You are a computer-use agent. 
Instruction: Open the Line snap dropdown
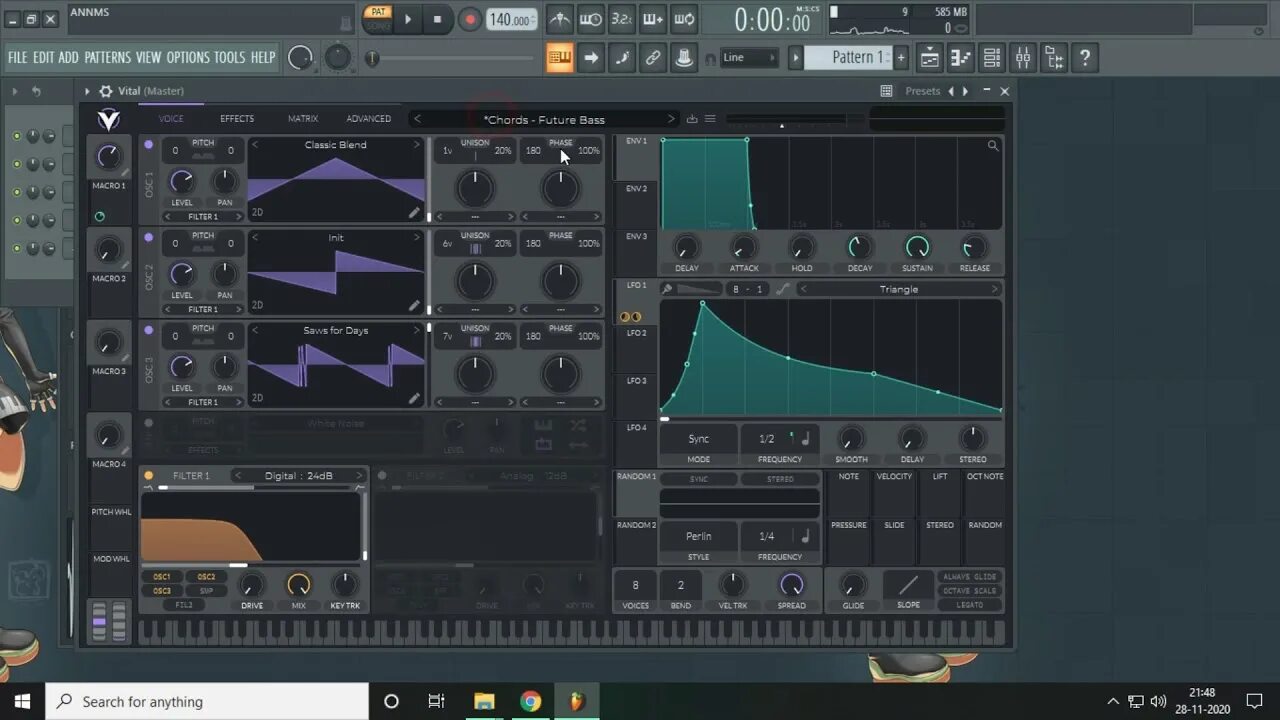749,58
